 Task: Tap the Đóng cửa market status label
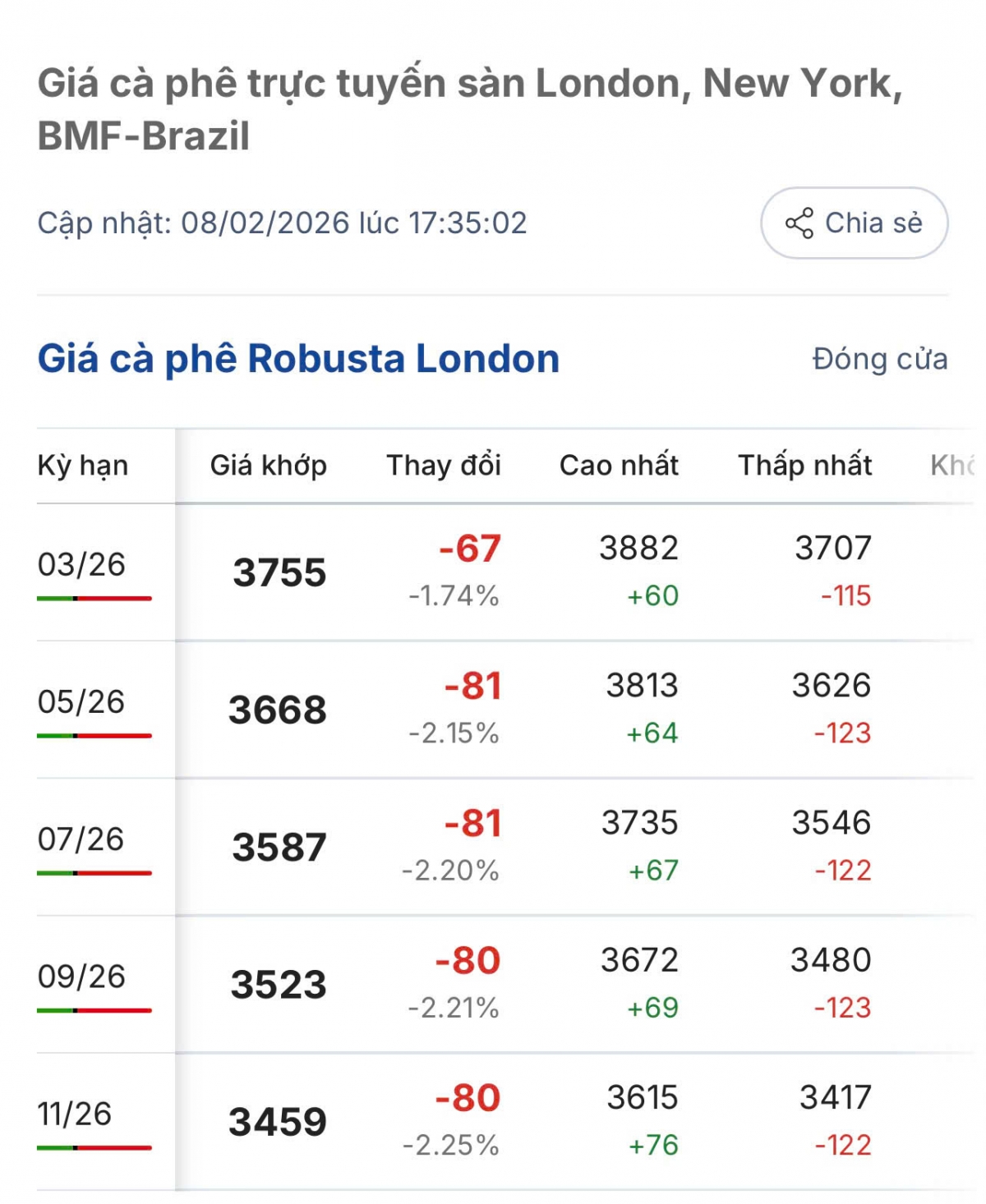[x=880, y=360]
